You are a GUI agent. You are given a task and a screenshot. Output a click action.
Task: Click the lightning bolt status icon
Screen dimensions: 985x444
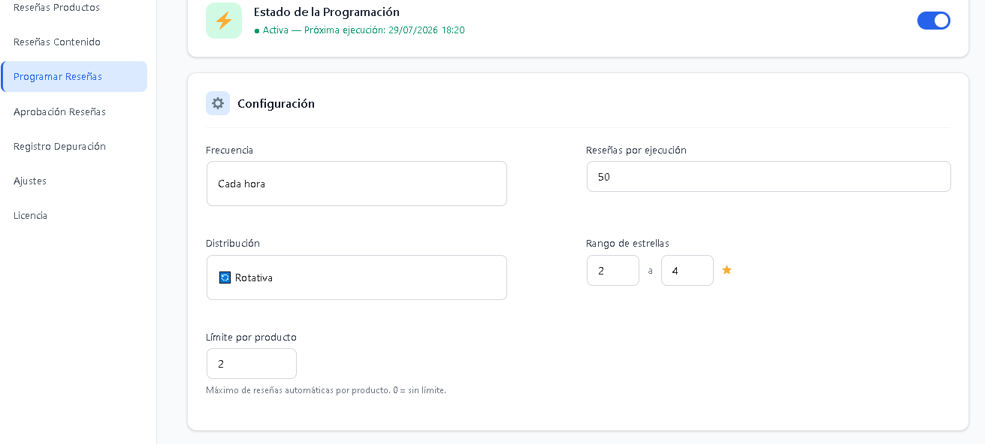point(224,21)
